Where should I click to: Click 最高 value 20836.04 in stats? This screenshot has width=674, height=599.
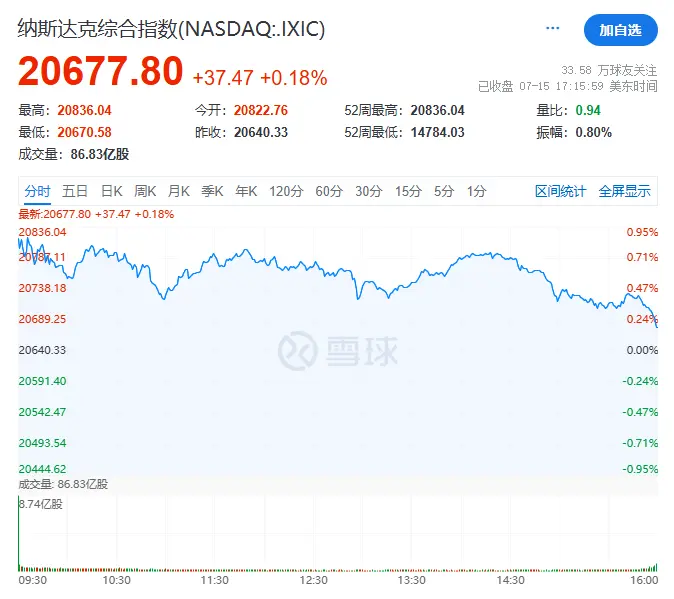pyautogui.click(x=84, y=110)
